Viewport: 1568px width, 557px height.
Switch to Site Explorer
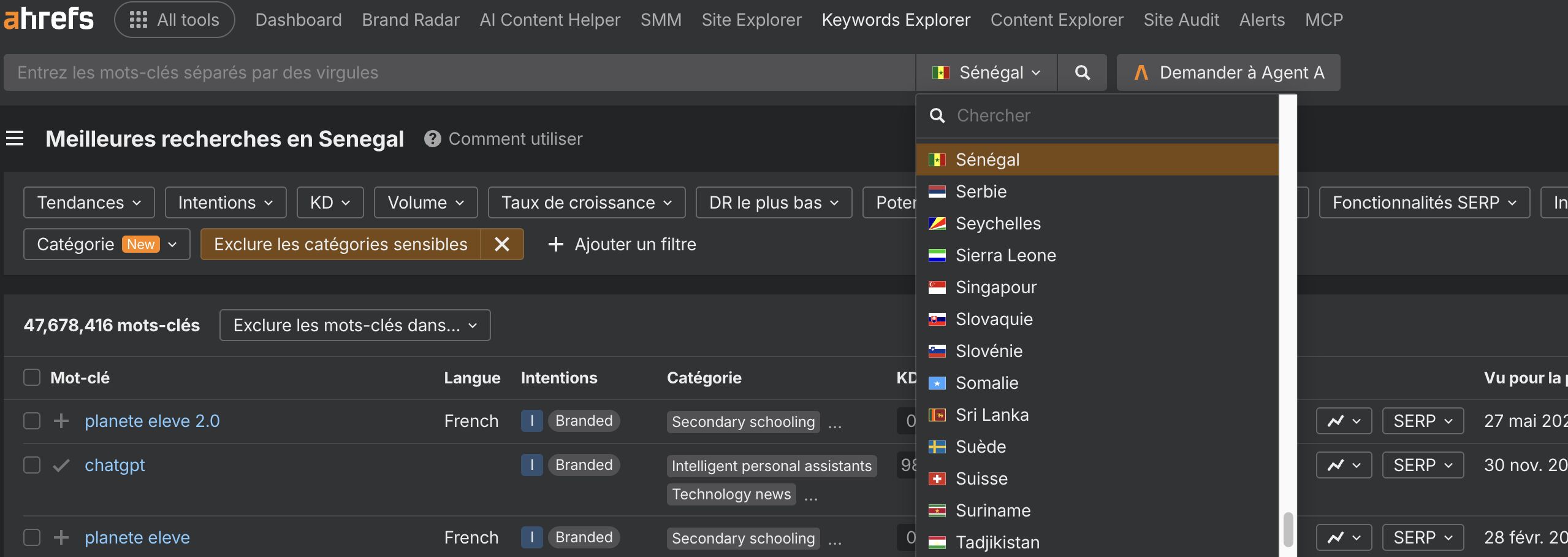click(x=752, y=20)
